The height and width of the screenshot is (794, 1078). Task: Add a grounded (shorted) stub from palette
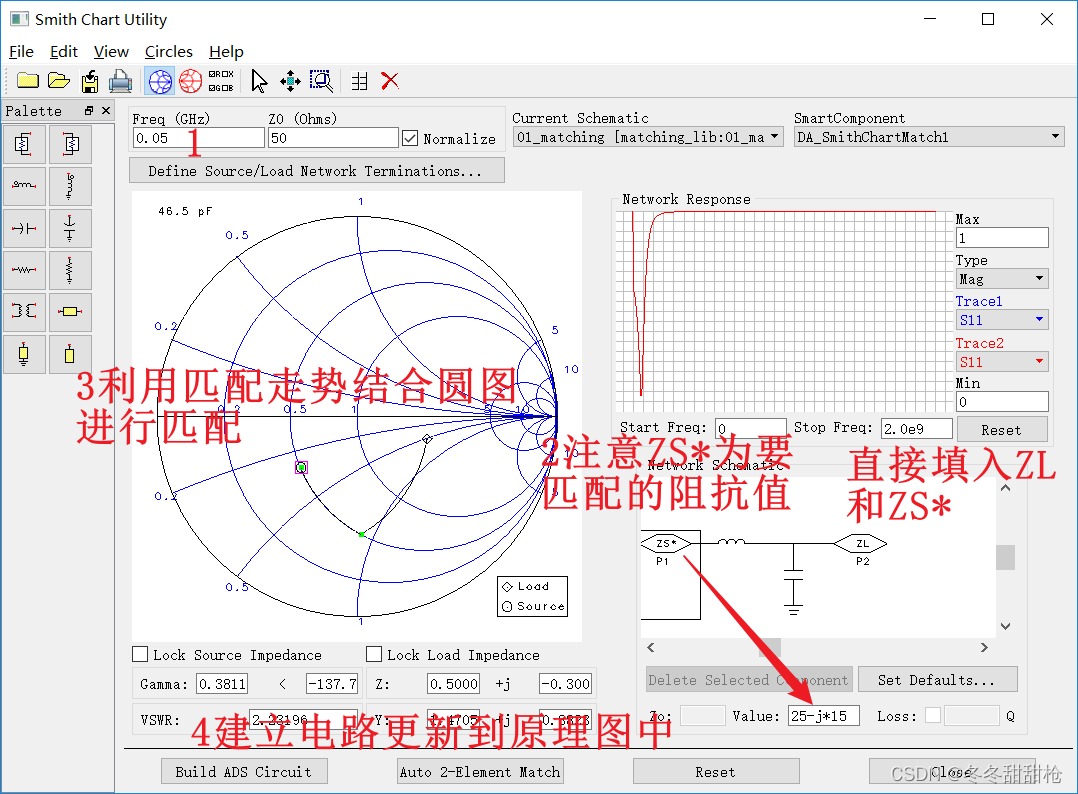tap(24, 354)
